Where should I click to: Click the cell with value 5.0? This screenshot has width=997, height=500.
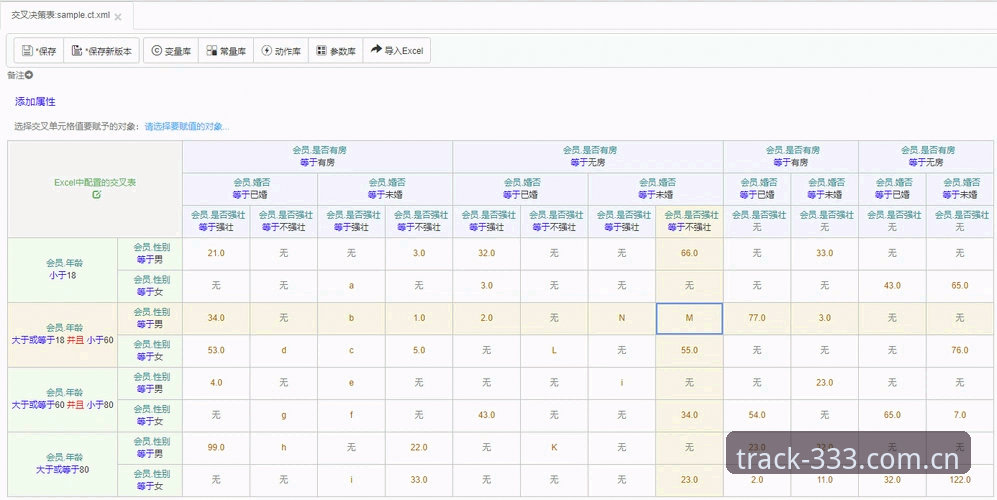coord(418,351)
